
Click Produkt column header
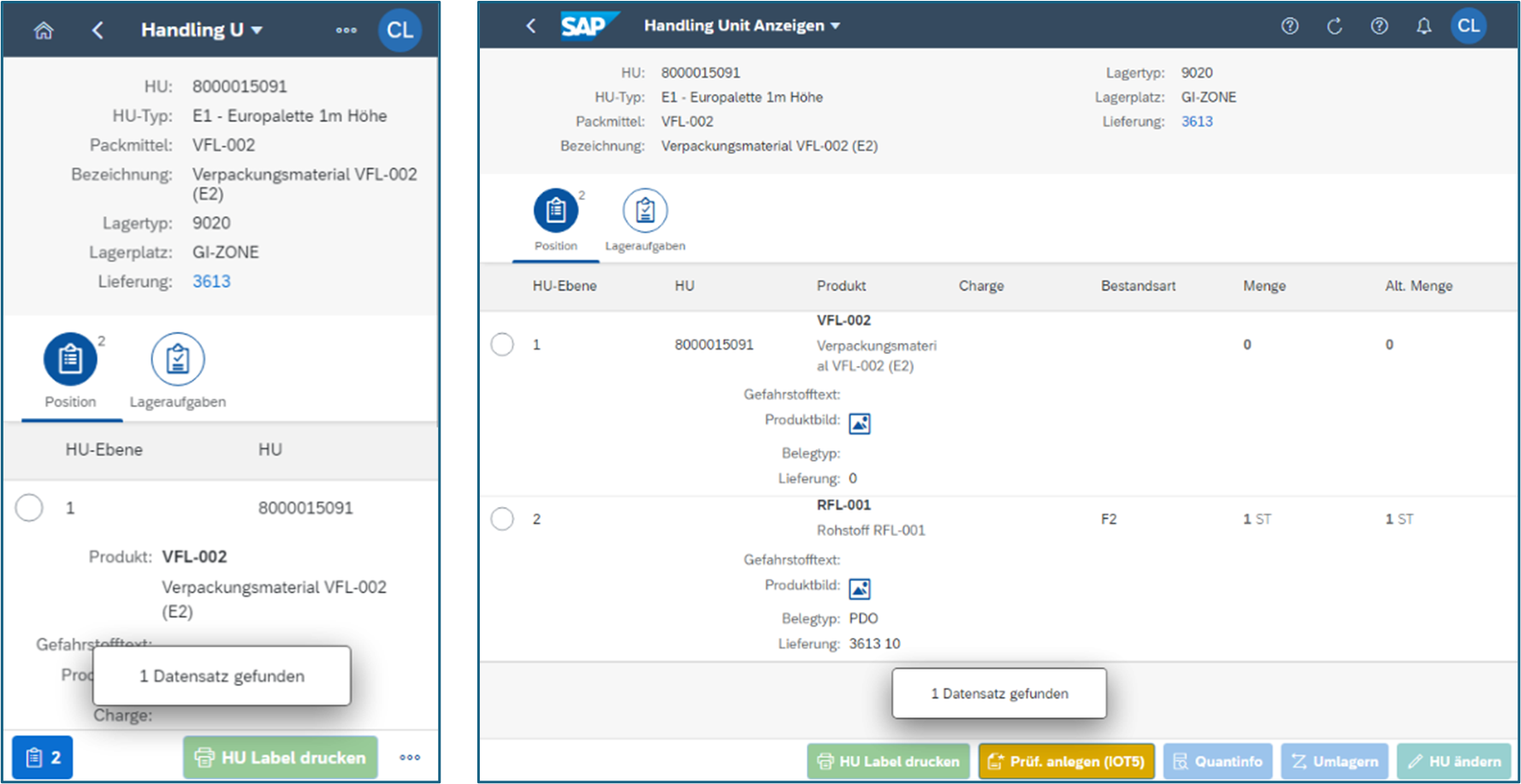click(x=841, y=286)
